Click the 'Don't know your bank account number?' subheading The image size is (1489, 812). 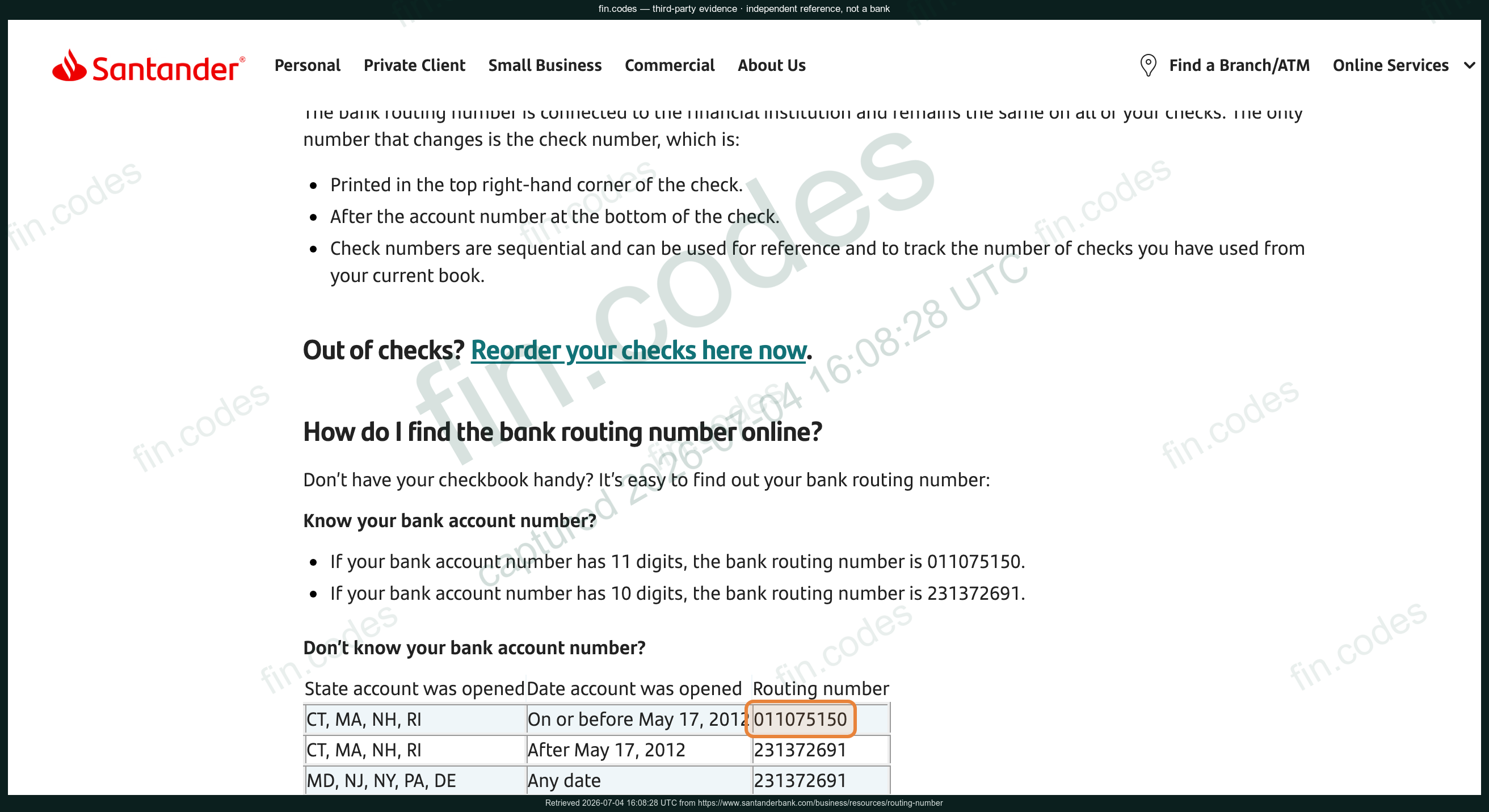coord(474,647)
